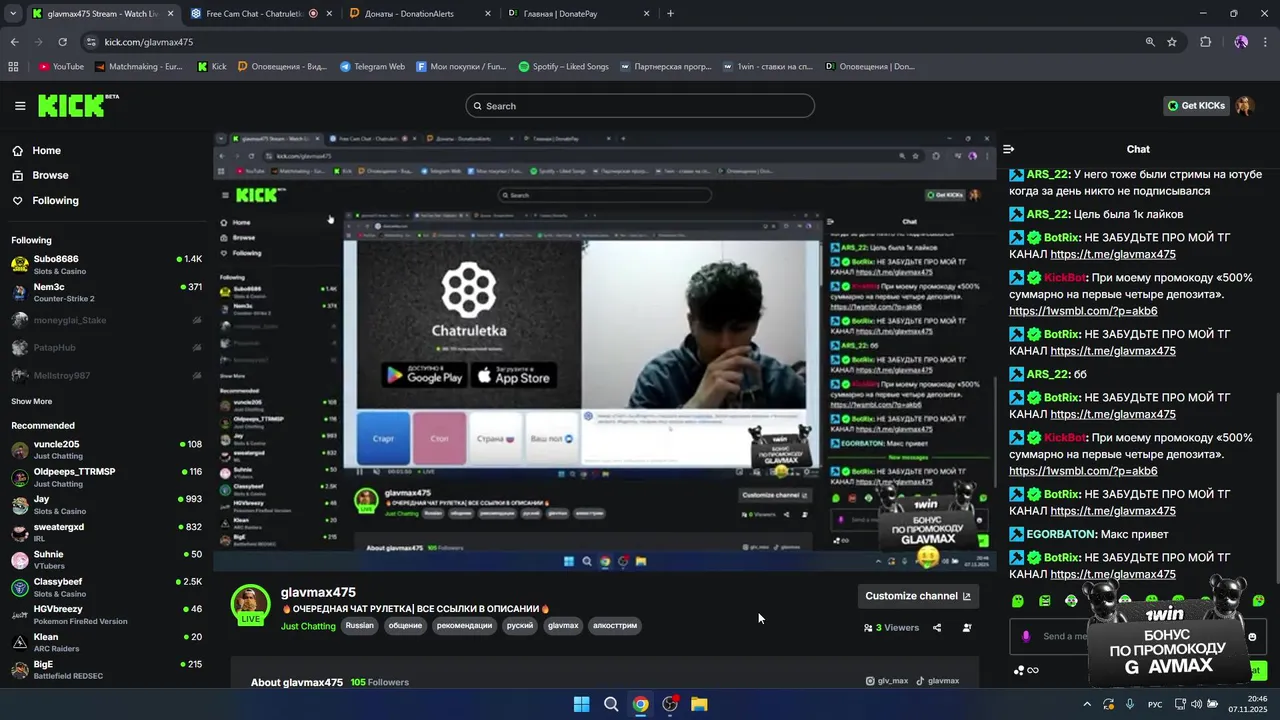The image size is (1280, 720).
Task: Click the Get KICKs button
Action: coord(1197,106)
